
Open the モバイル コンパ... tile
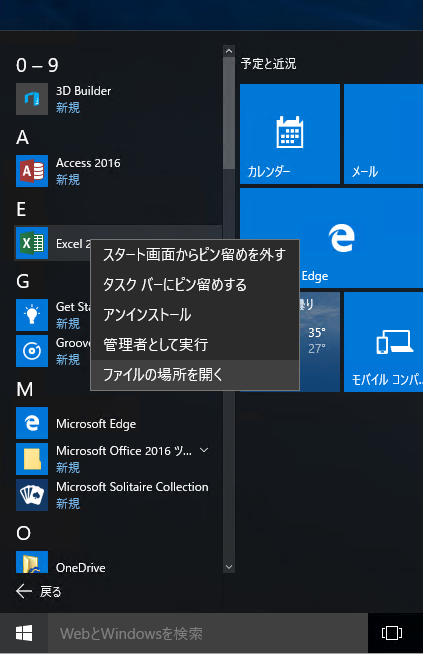point(383,342)
